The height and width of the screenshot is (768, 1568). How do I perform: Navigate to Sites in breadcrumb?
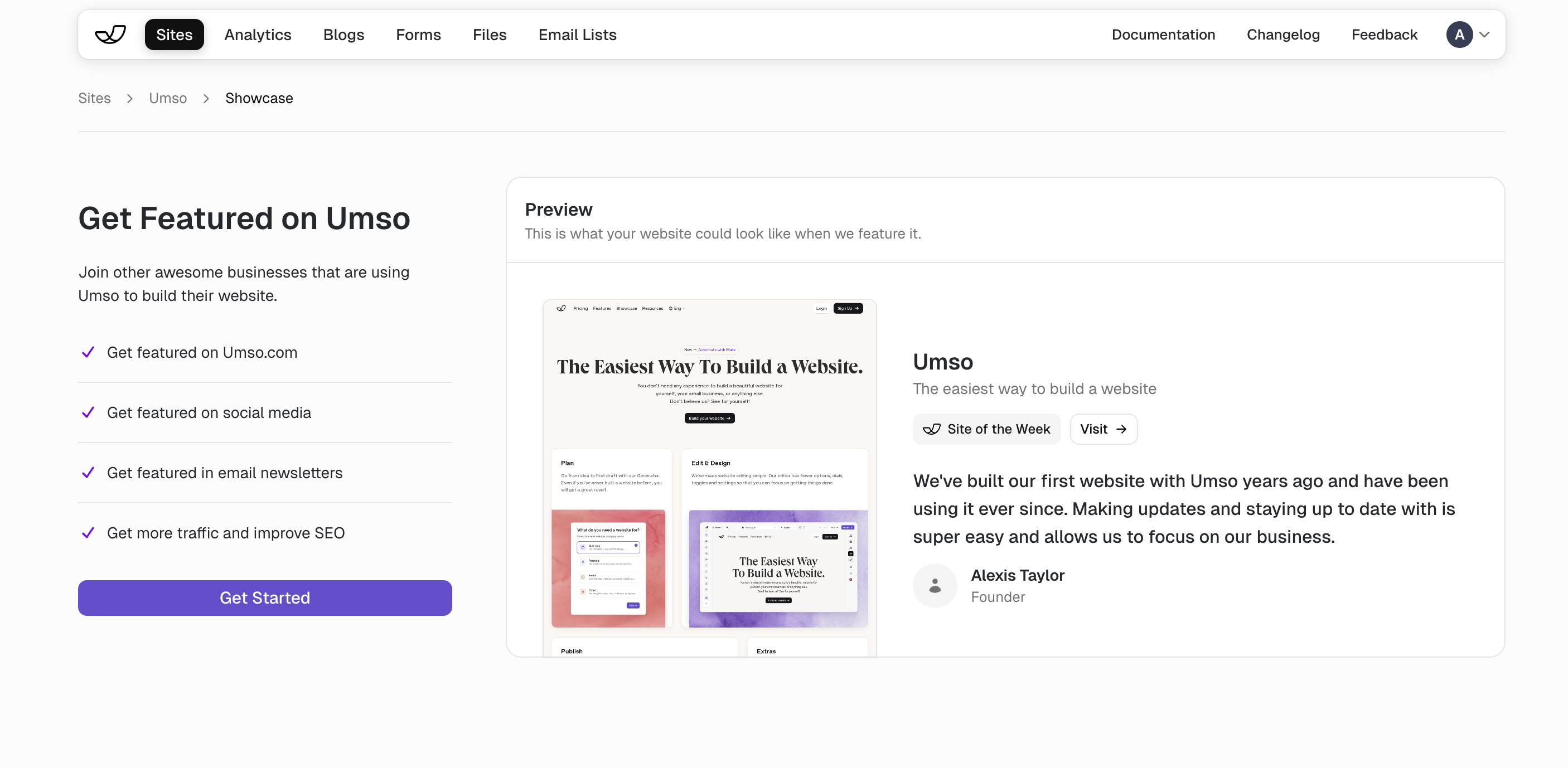point(94,98)
